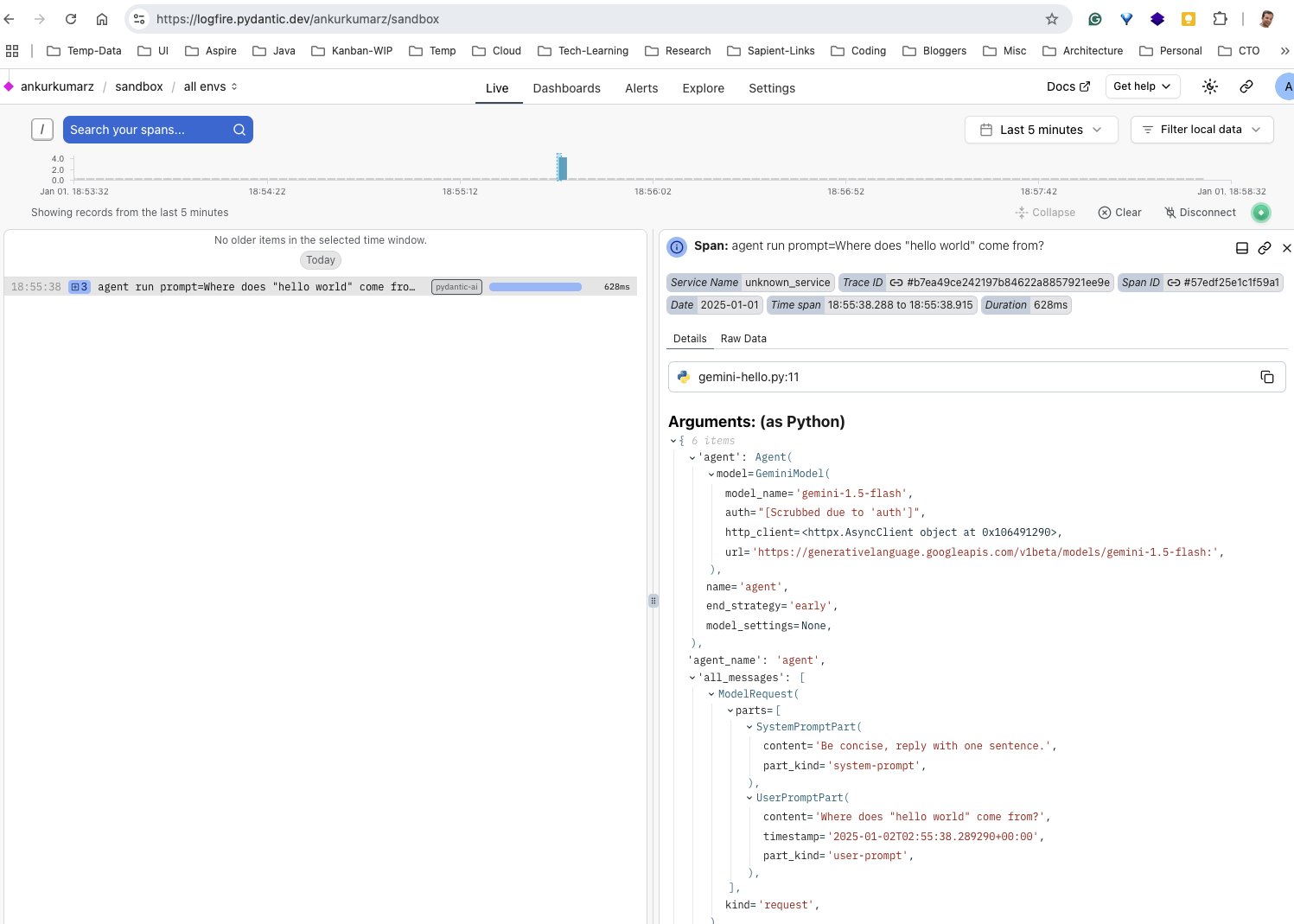The height and width of the screenshot is (924, 1294).
Task: Select the agent run span row
Action: coord(321,287)
